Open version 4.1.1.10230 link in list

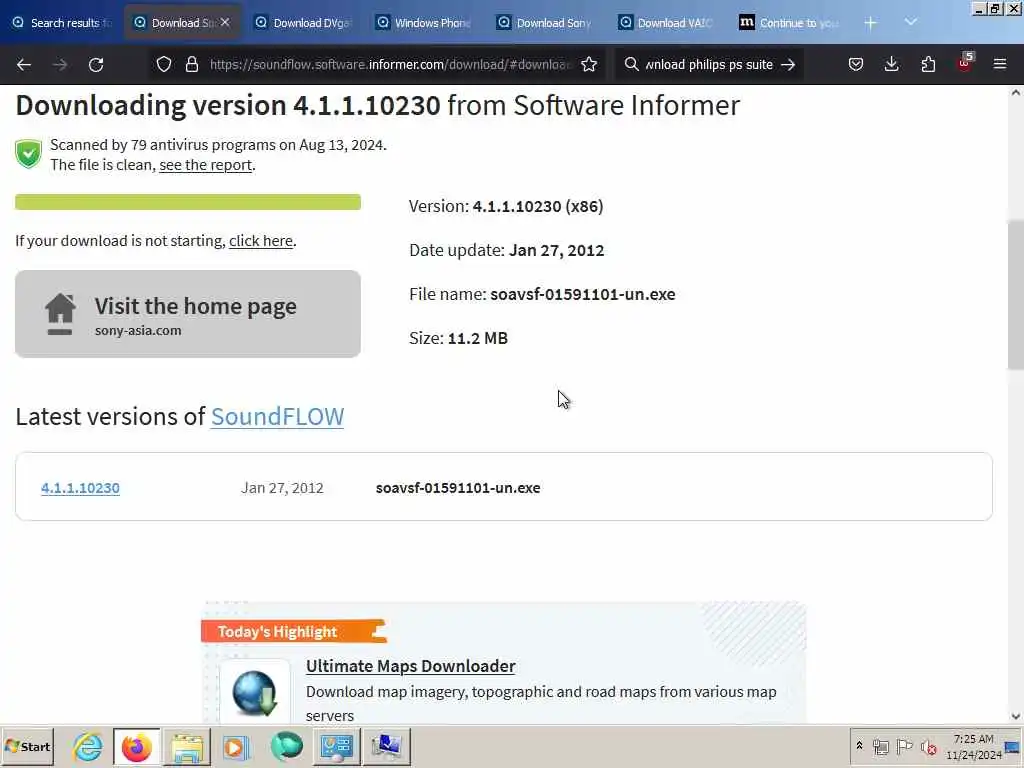tap(80, 488)
